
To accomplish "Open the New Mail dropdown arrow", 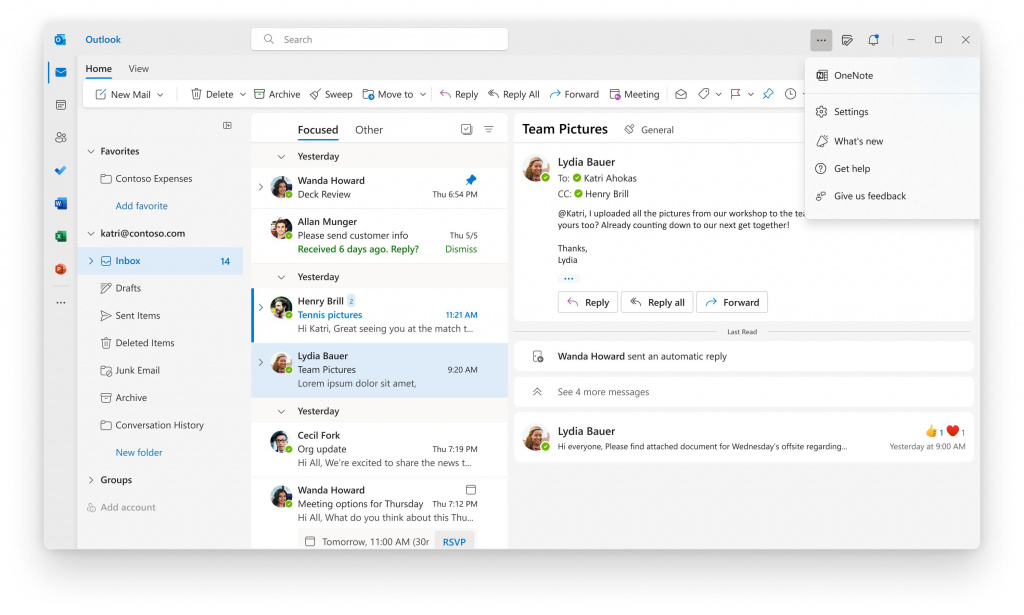I will pos(160,95).
